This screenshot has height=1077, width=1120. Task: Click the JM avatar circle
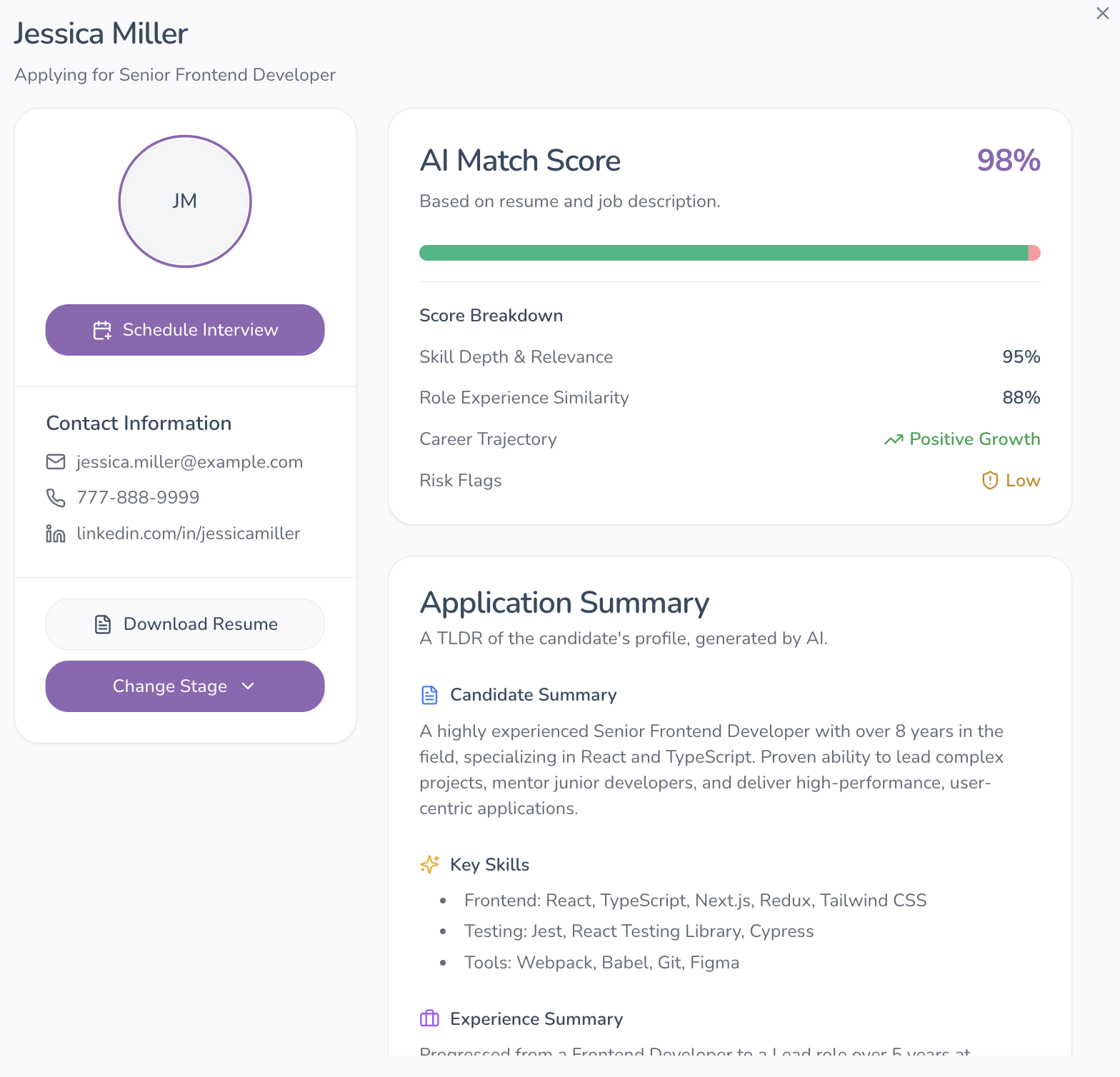(185, 201)
